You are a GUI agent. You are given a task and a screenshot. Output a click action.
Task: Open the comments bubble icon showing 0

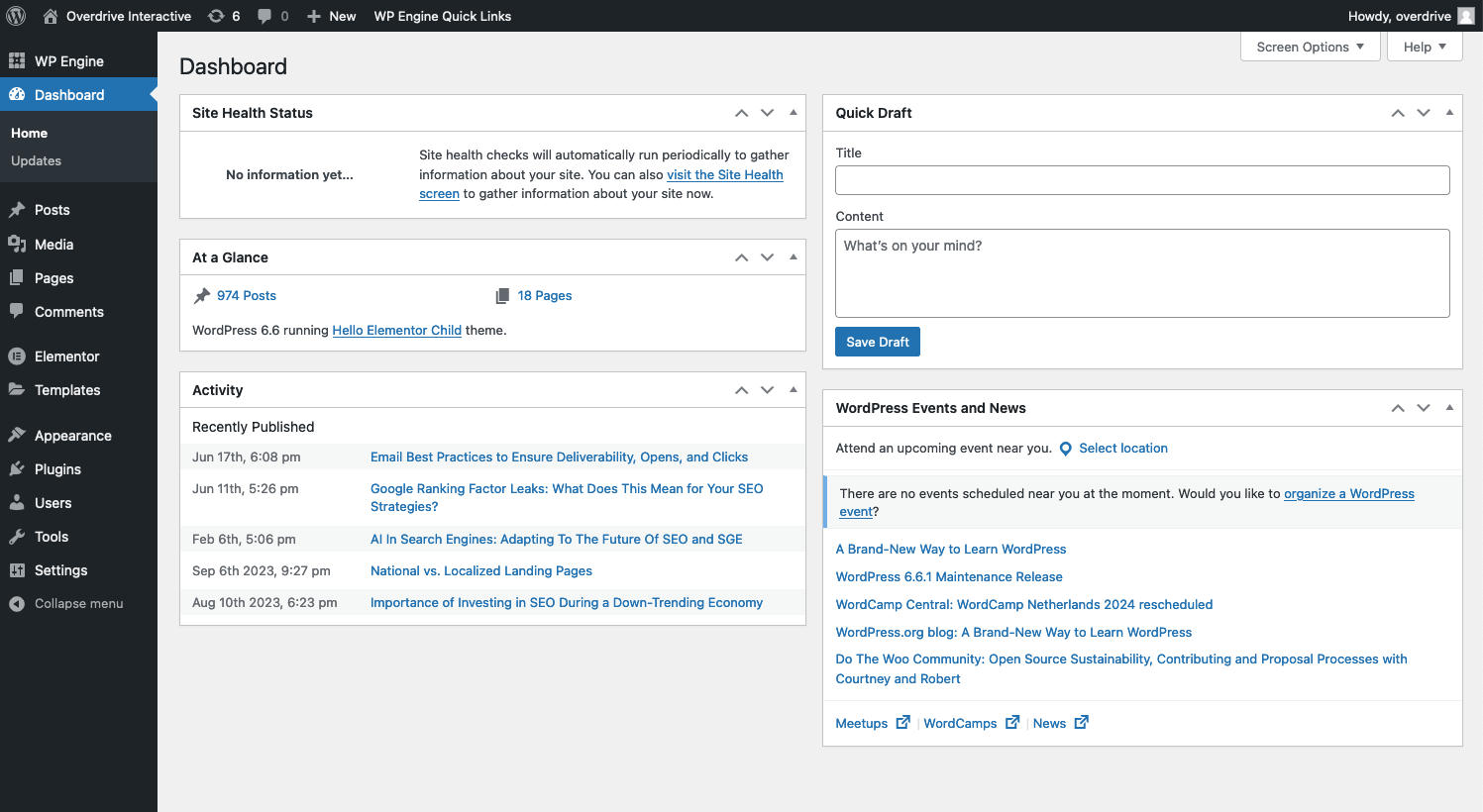pyautogui.click(x=265, y=16)
